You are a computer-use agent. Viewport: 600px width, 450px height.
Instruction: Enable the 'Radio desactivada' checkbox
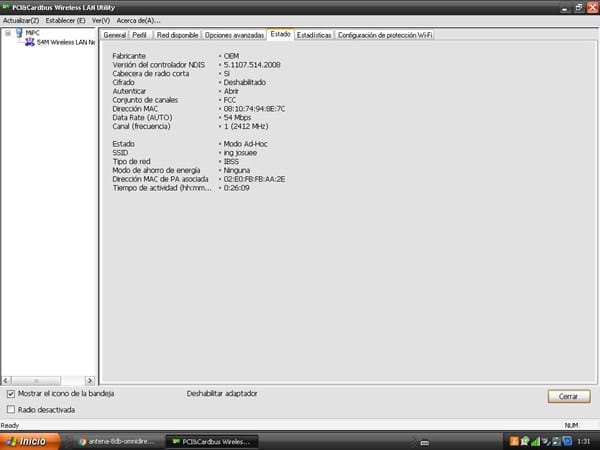click(x=11, y=409)
